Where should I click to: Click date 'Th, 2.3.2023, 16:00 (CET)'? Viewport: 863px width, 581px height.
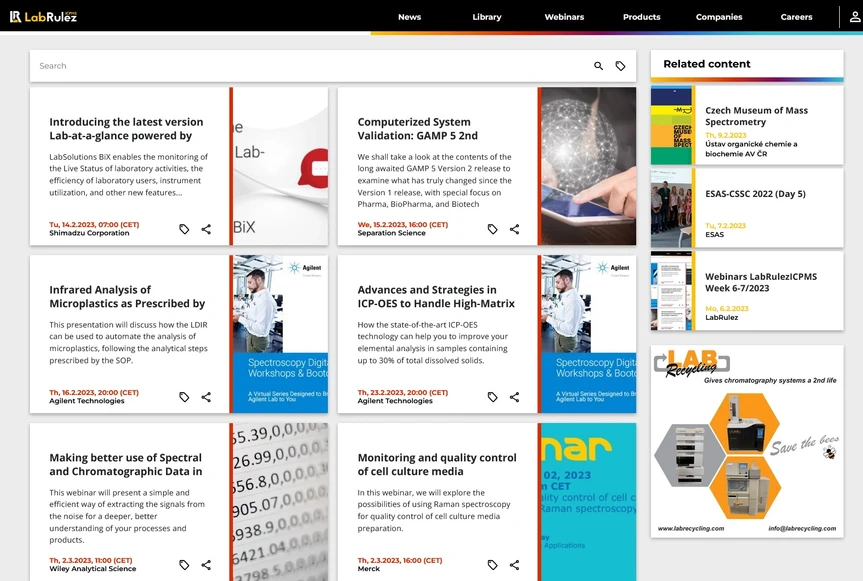[x=400, y=560]
